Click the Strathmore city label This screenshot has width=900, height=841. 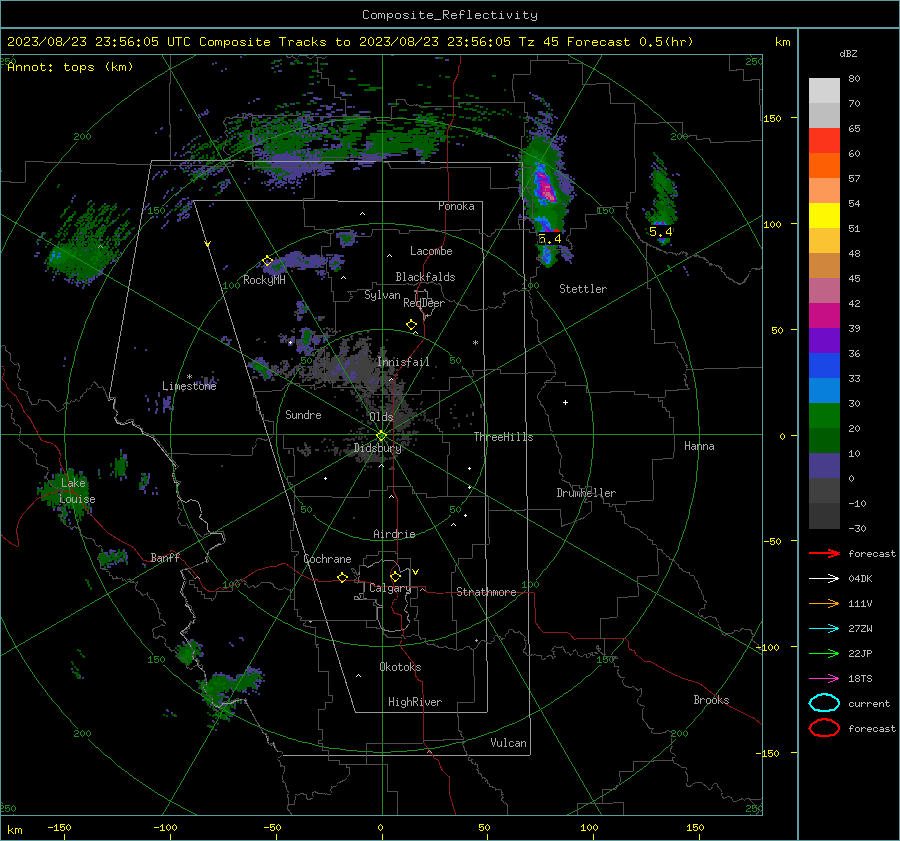tap(486, 592)
